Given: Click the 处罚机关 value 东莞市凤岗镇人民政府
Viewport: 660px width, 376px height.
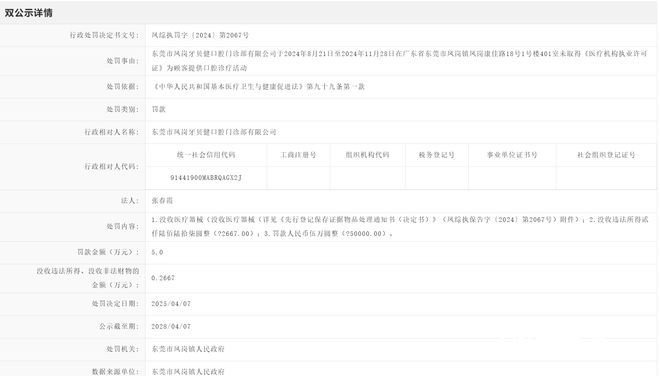Looking at the screenshot, I should point(188,349).
